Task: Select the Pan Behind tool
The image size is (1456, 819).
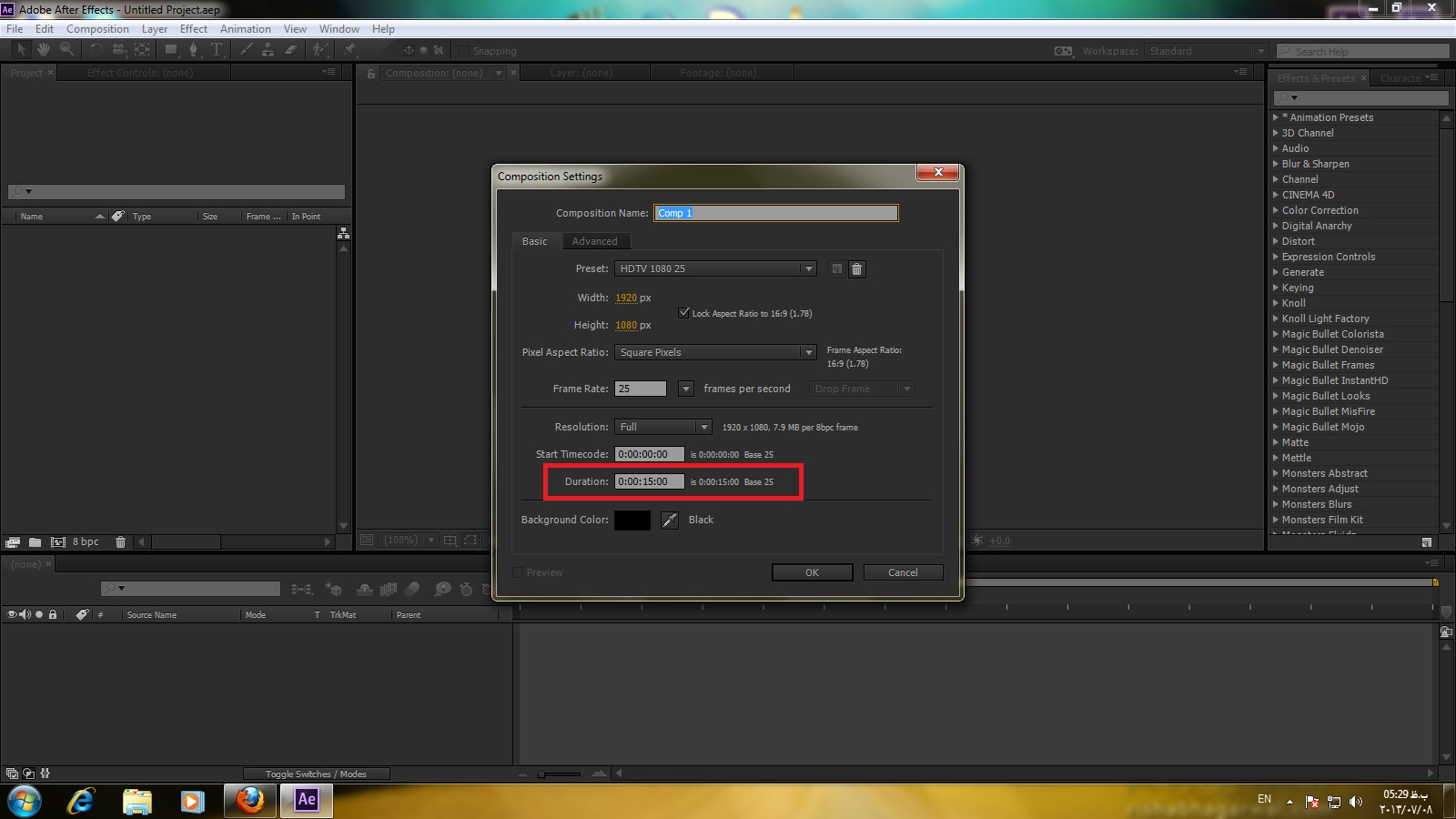Action: click(x=142, y=50)
